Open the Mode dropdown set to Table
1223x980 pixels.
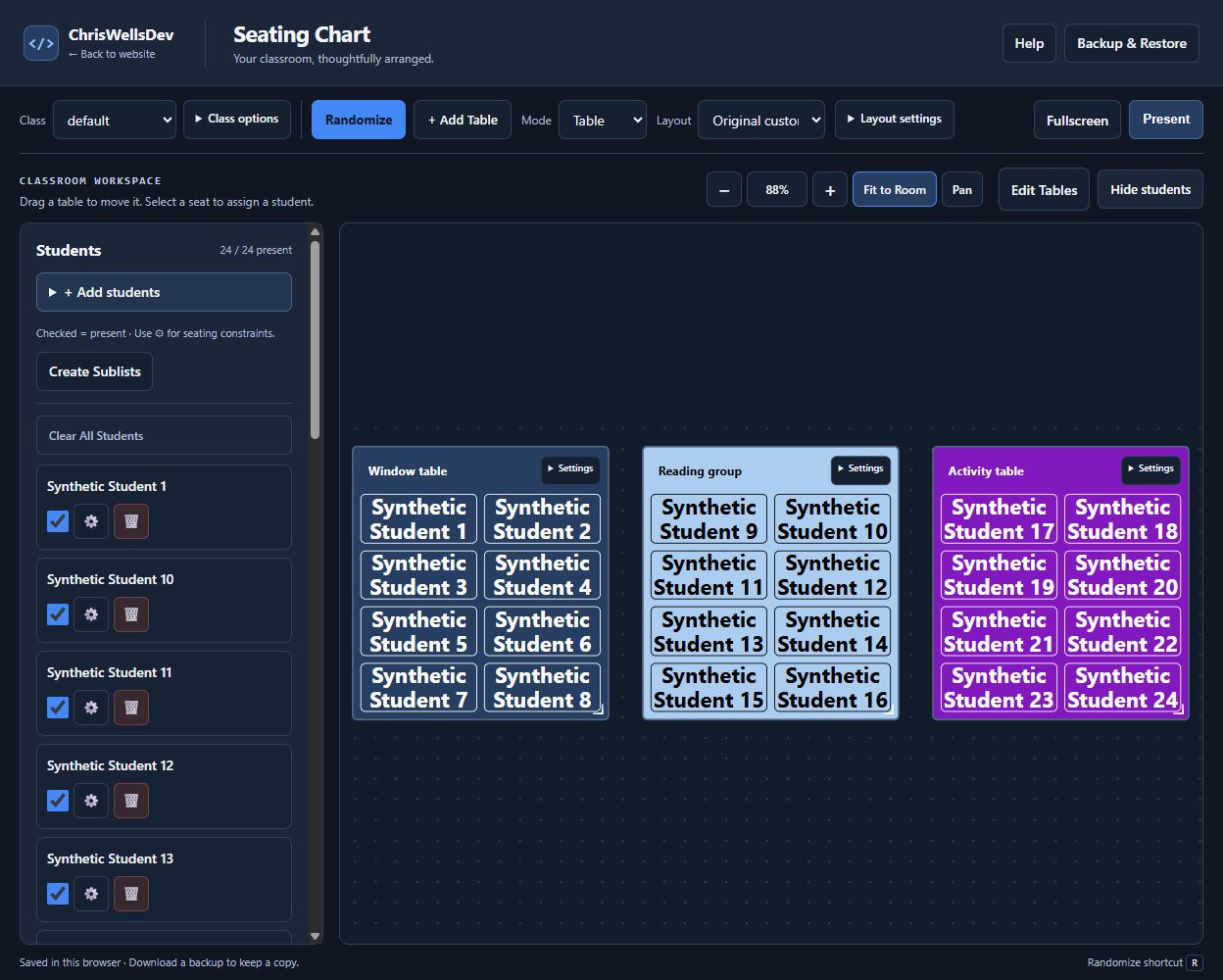point(603,121)
